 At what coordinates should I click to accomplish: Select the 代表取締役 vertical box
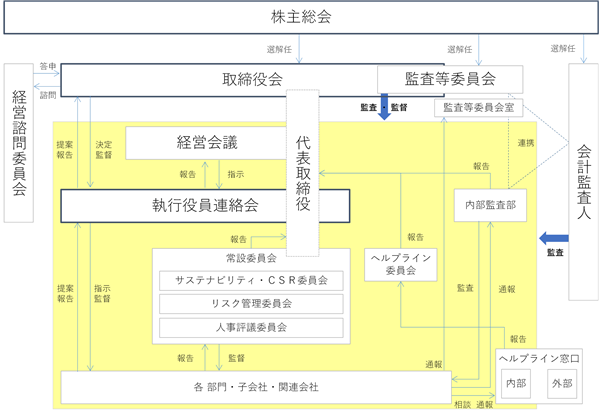(303, 173)
